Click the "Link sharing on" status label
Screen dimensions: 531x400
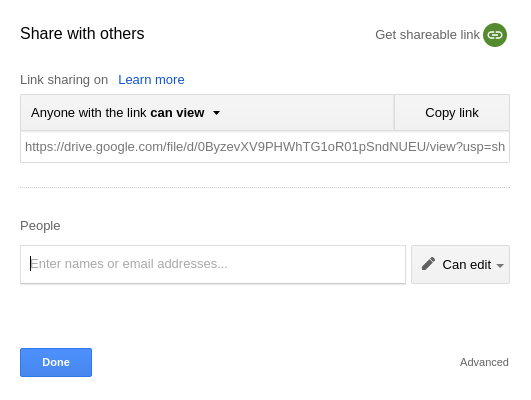(64, 80)
